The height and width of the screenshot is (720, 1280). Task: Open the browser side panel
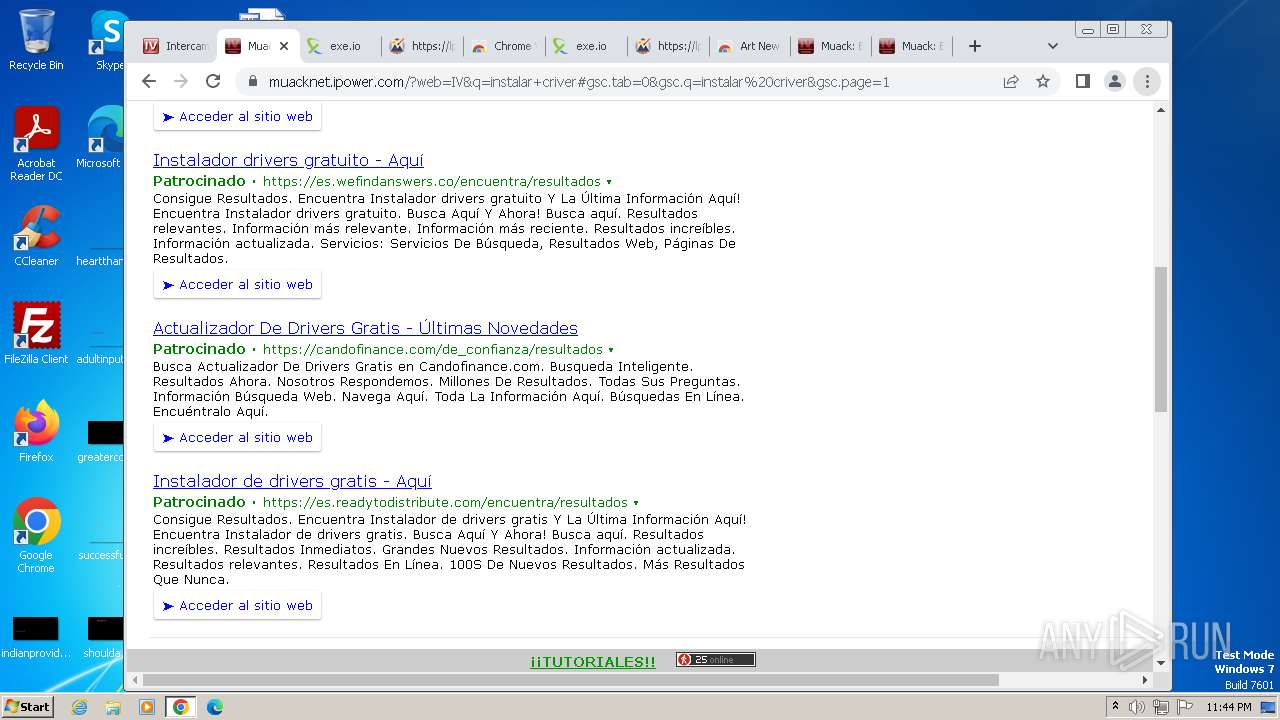tap(1082, 82)
